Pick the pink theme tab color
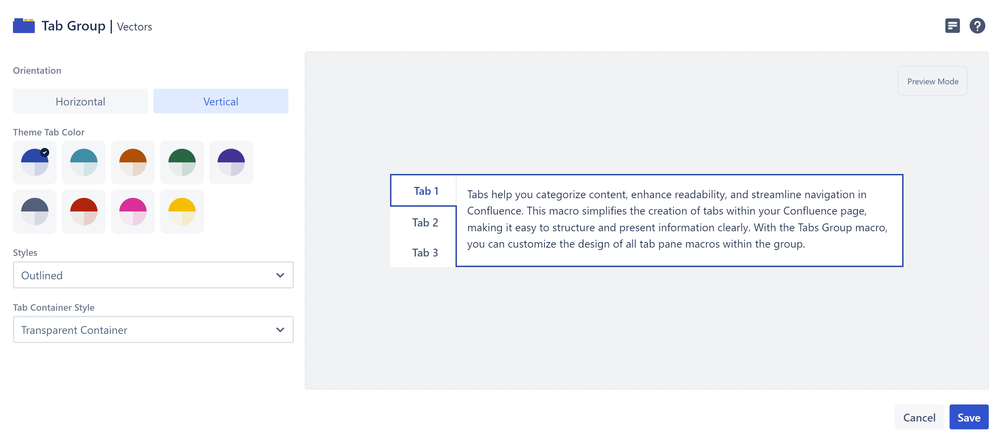999x440 pixels. point(133,211)
